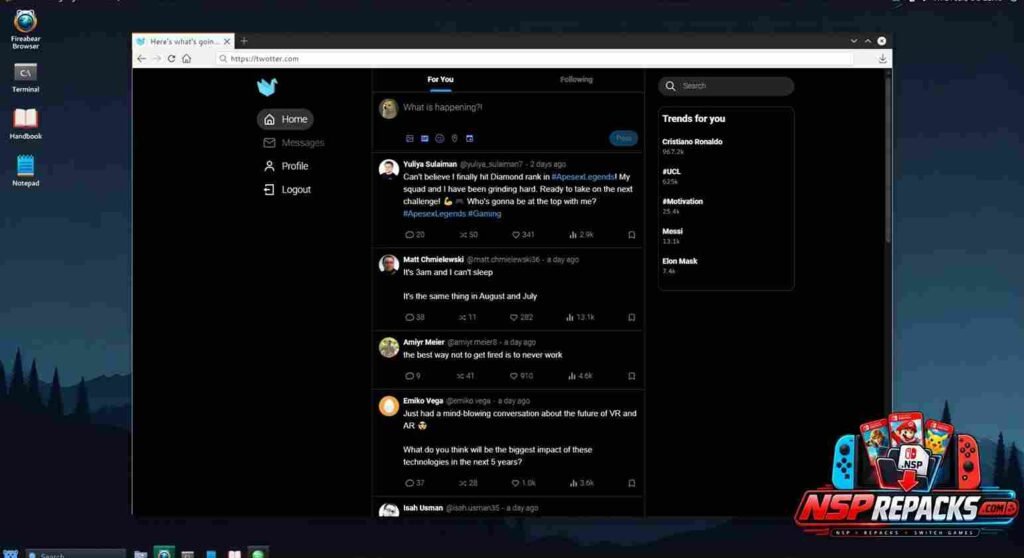This screenshot has width=1024, height=558.
Task: Open the #Gaming hashtag link
Action: [485, 214]
